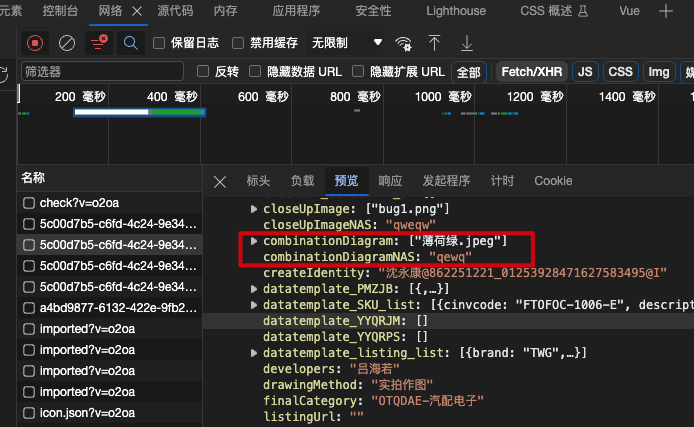The width and height of the screenshot is (694, 427).
Task: Filter by Img type
Action: (659, 72)
